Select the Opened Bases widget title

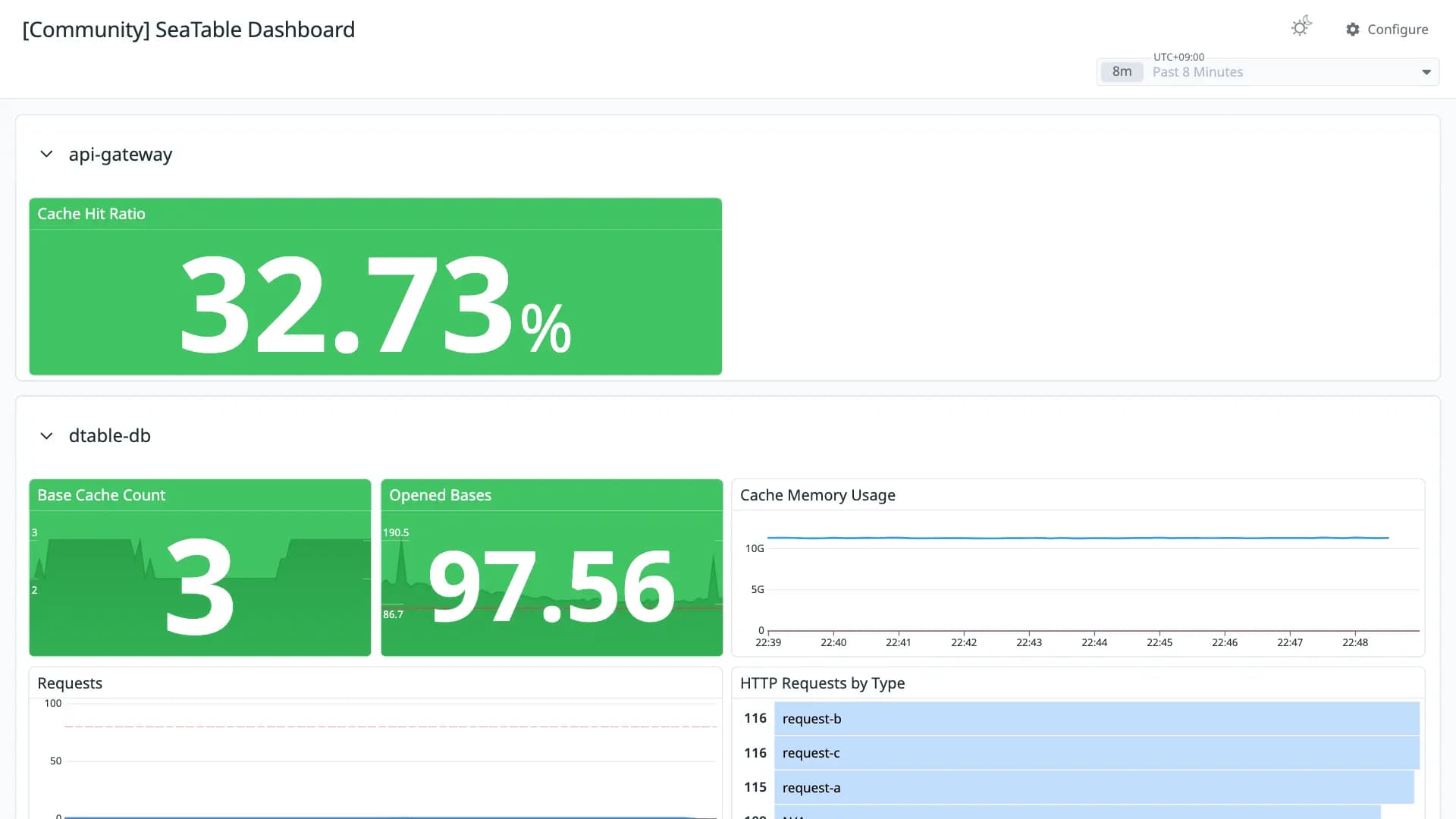point(440,495)
